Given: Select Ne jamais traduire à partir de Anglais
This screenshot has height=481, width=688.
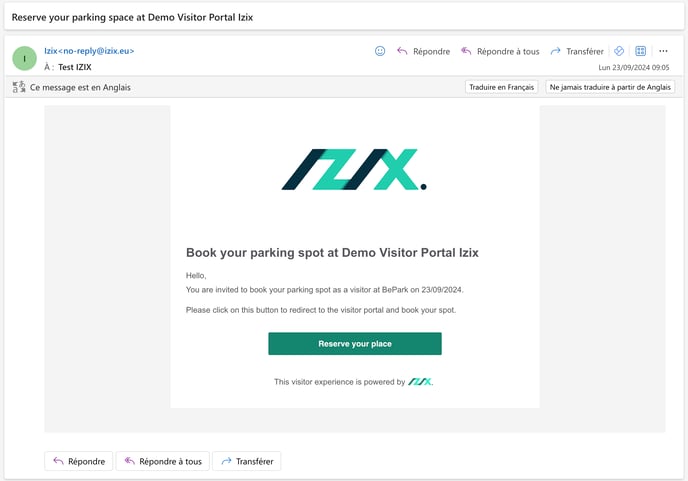Looking at the screenshot, I should tap(610, 87).
